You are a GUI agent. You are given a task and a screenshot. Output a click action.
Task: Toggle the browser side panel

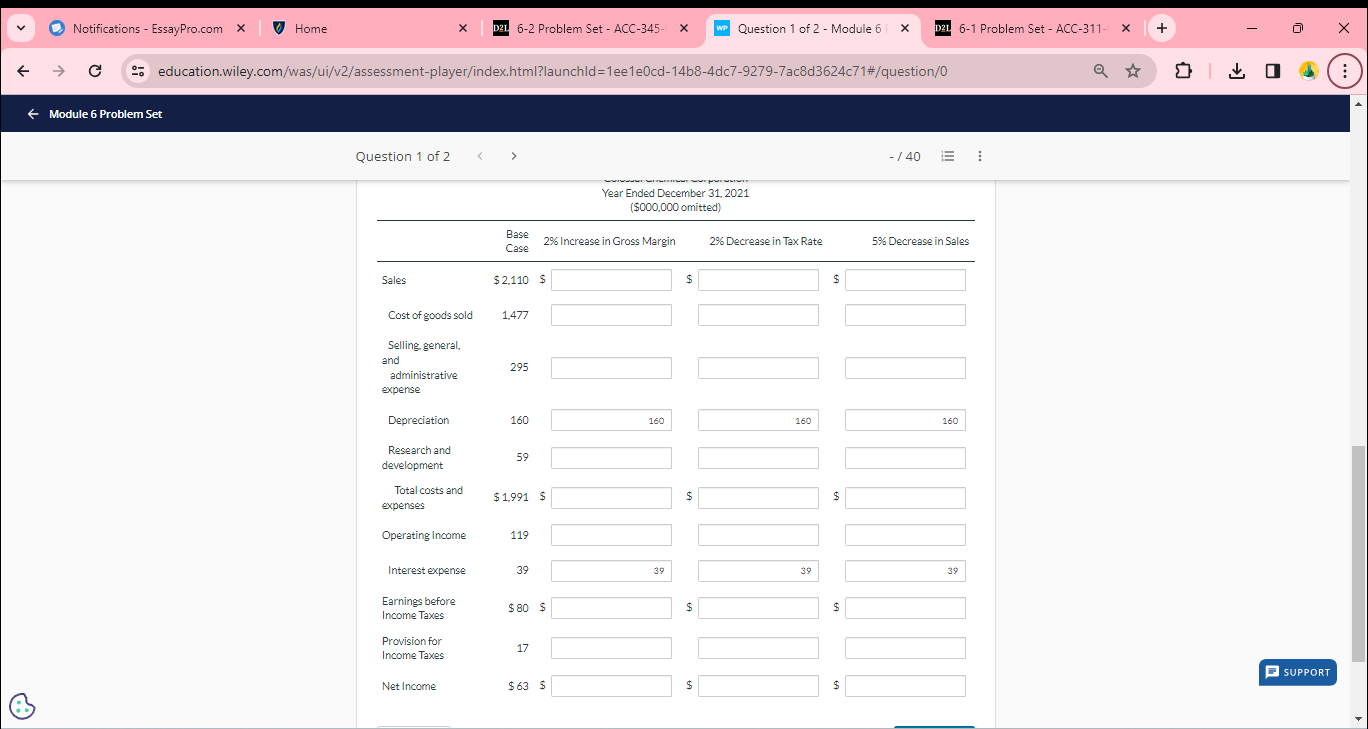coord(1272,71)
